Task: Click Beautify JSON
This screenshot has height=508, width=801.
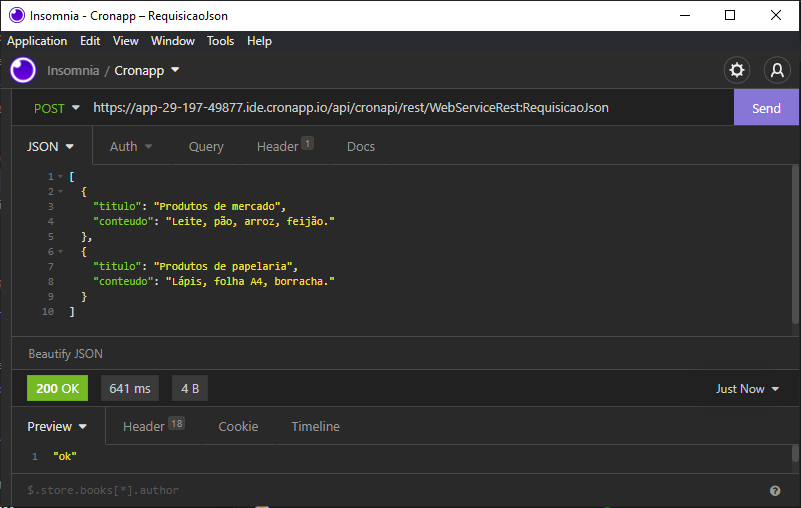Action: click(65, 354)
